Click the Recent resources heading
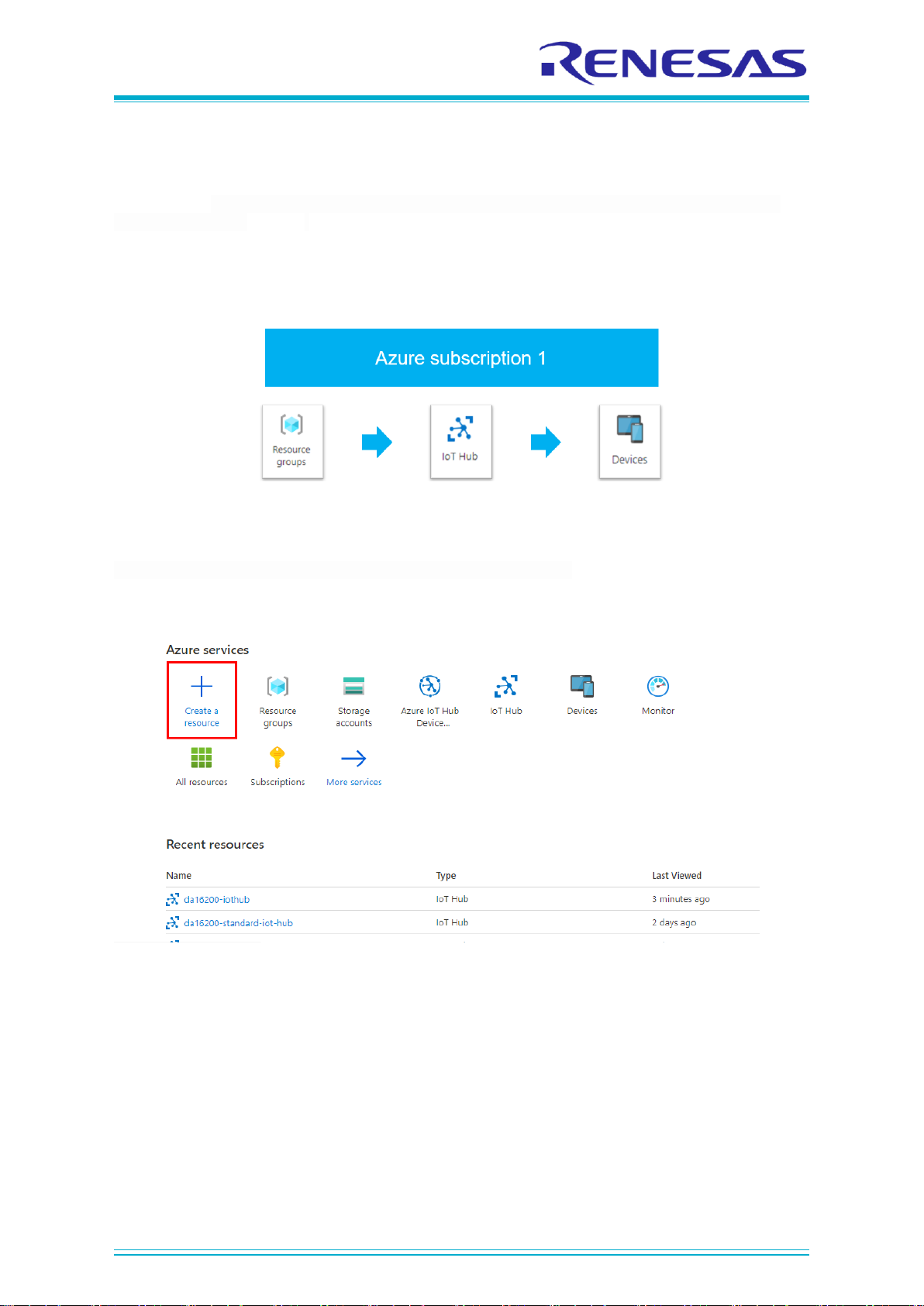 (x=215, y=845)
